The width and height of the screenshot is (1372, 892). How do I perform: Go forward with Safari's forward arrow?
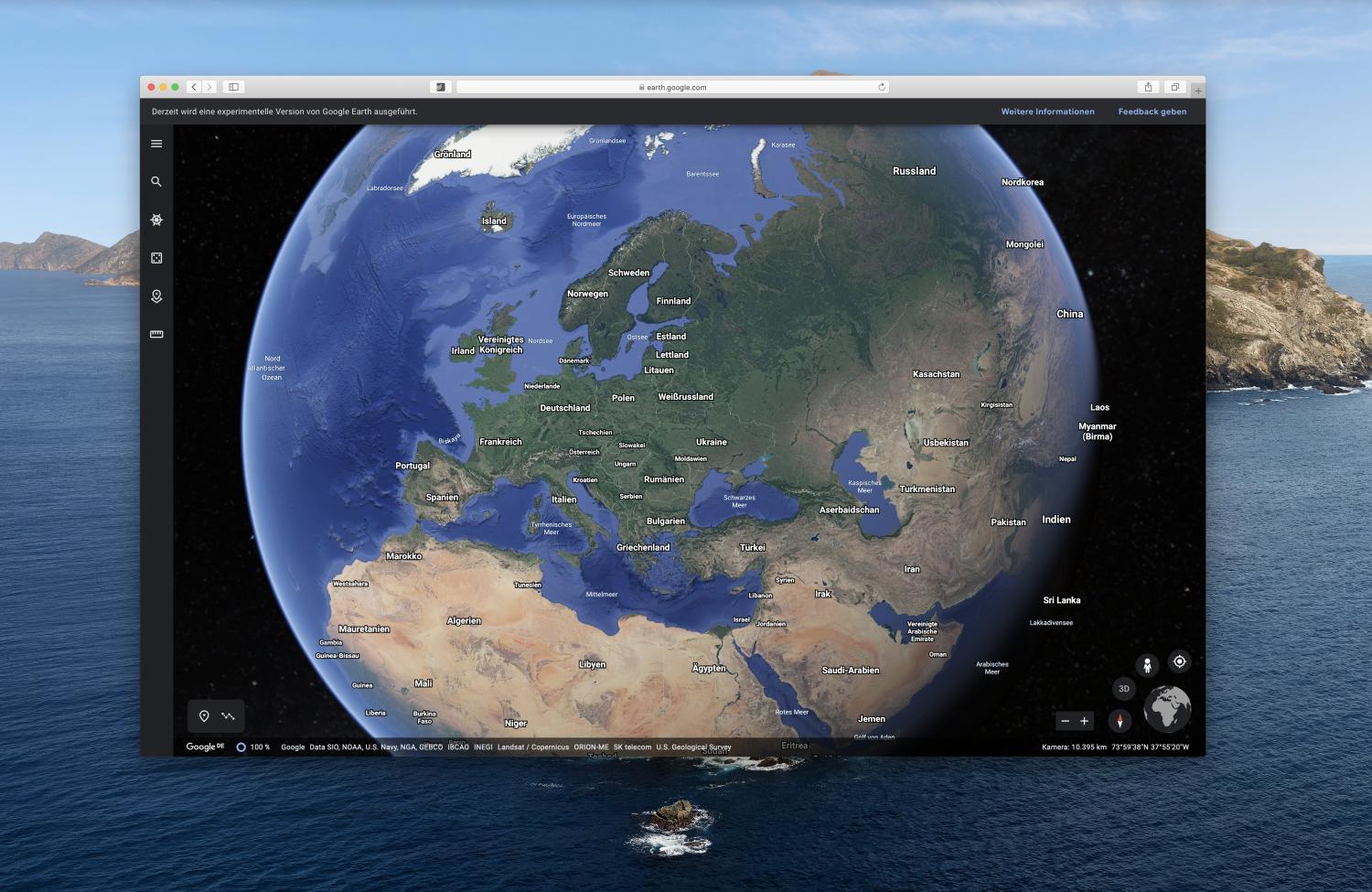pyautogui.click(x=209, y=87)
